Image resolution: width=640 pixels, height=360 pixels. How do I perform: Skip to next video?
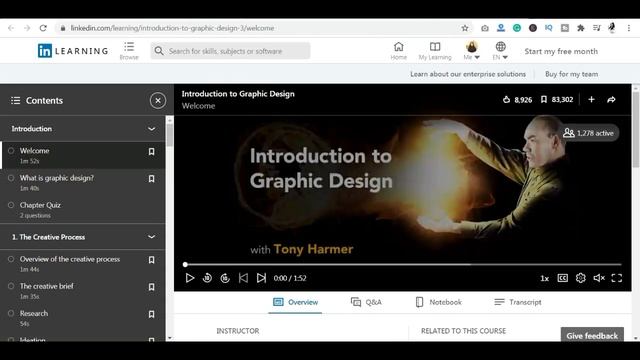261,278
